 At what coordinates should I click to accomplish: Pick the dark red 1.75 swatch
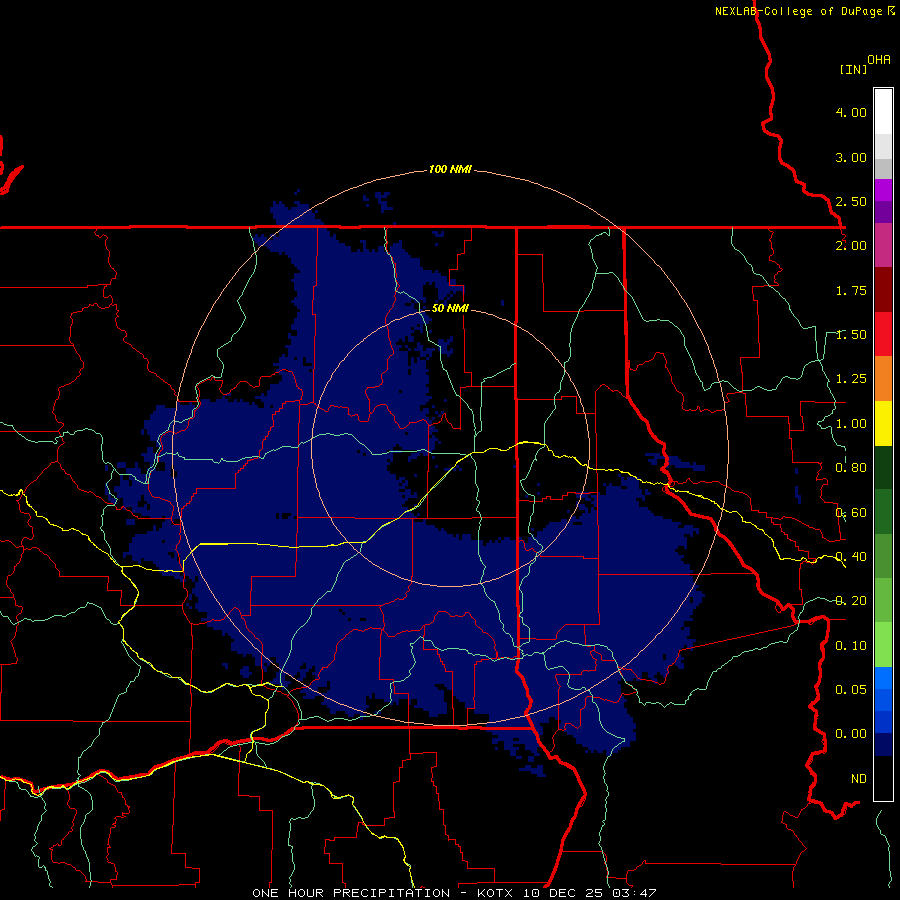[883, 290]
